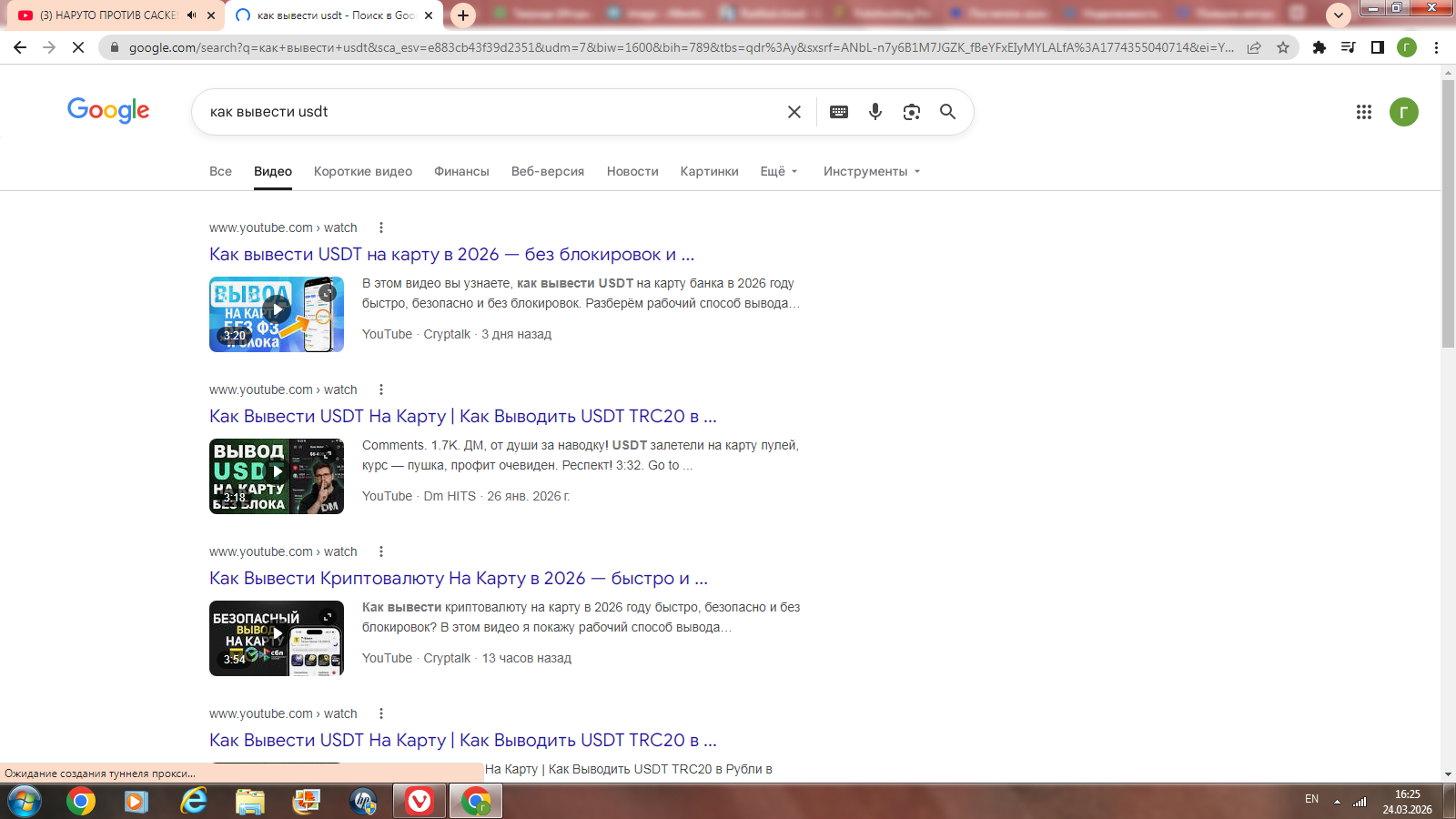The width and height of the screenshot is (1456, 819).
Task: Play the video thumbnail with duration 3:18
Action: click(x=277, y=476)
